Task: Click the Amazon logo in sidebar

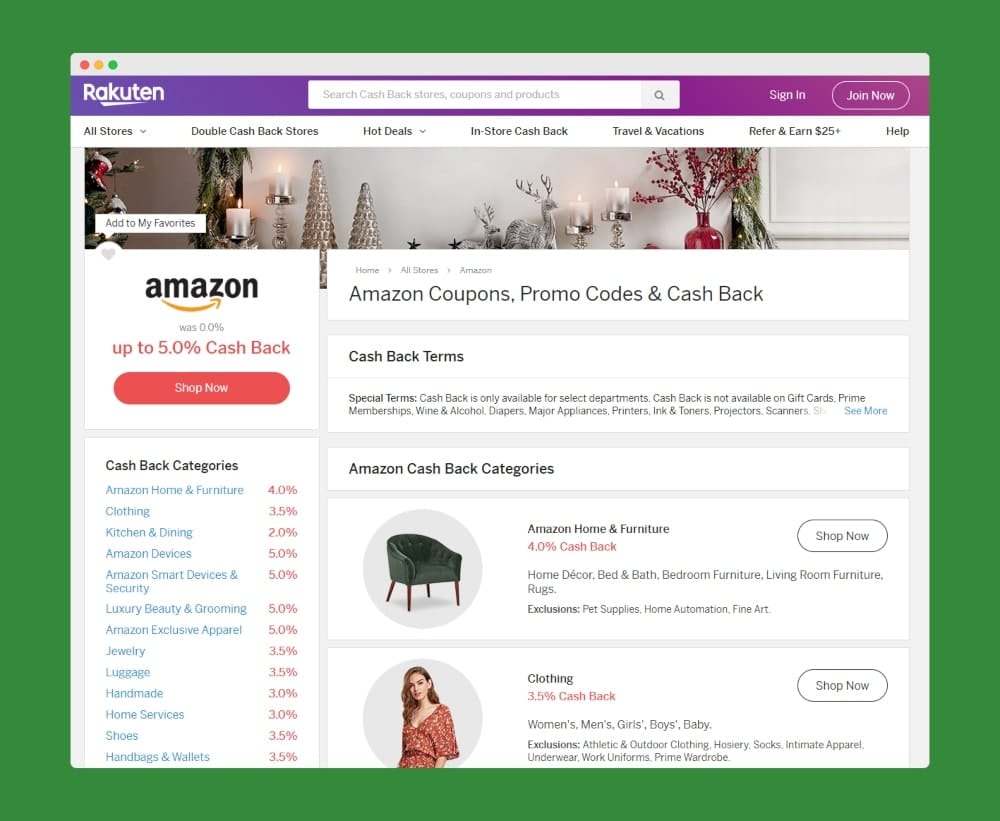Action: (x=202, y=293)
